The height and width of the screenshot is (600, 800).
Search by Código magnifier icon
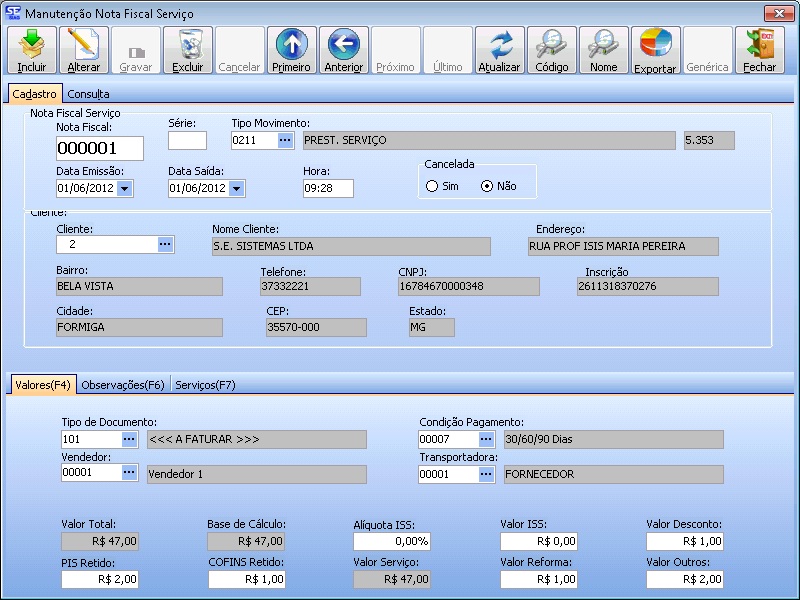(x=552, y=49)
